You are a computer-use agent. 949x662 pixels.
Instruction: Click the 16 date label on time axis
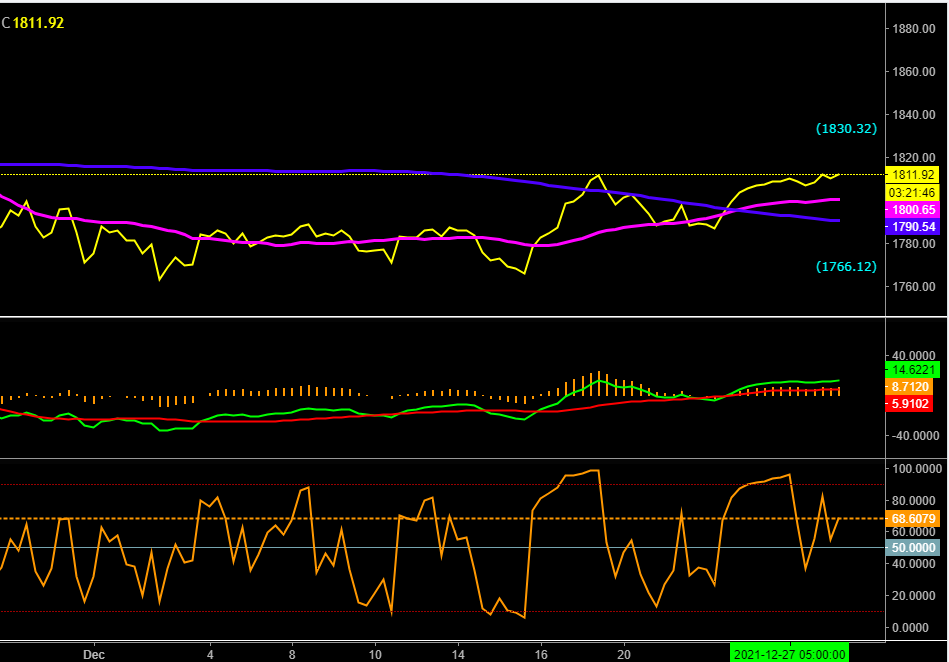click(541, 655)
